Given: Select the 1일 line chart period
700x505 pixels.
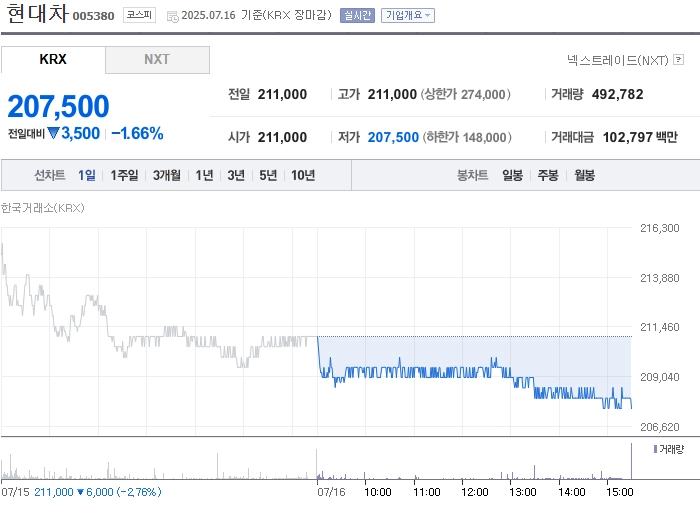Looking at the screenshot, I should 87,175.
